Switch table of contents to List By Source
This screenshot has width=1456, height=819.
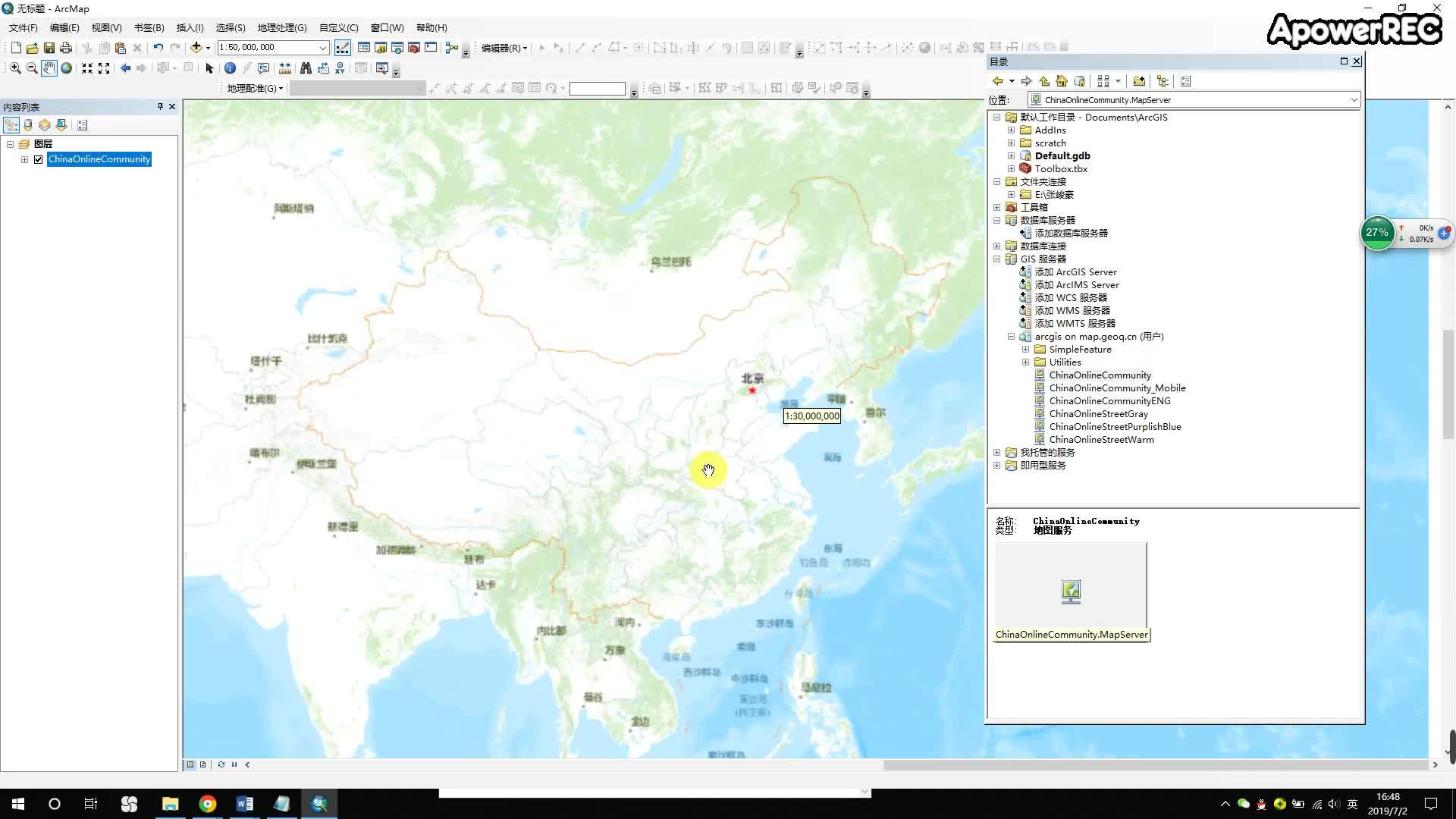[28, 125]
